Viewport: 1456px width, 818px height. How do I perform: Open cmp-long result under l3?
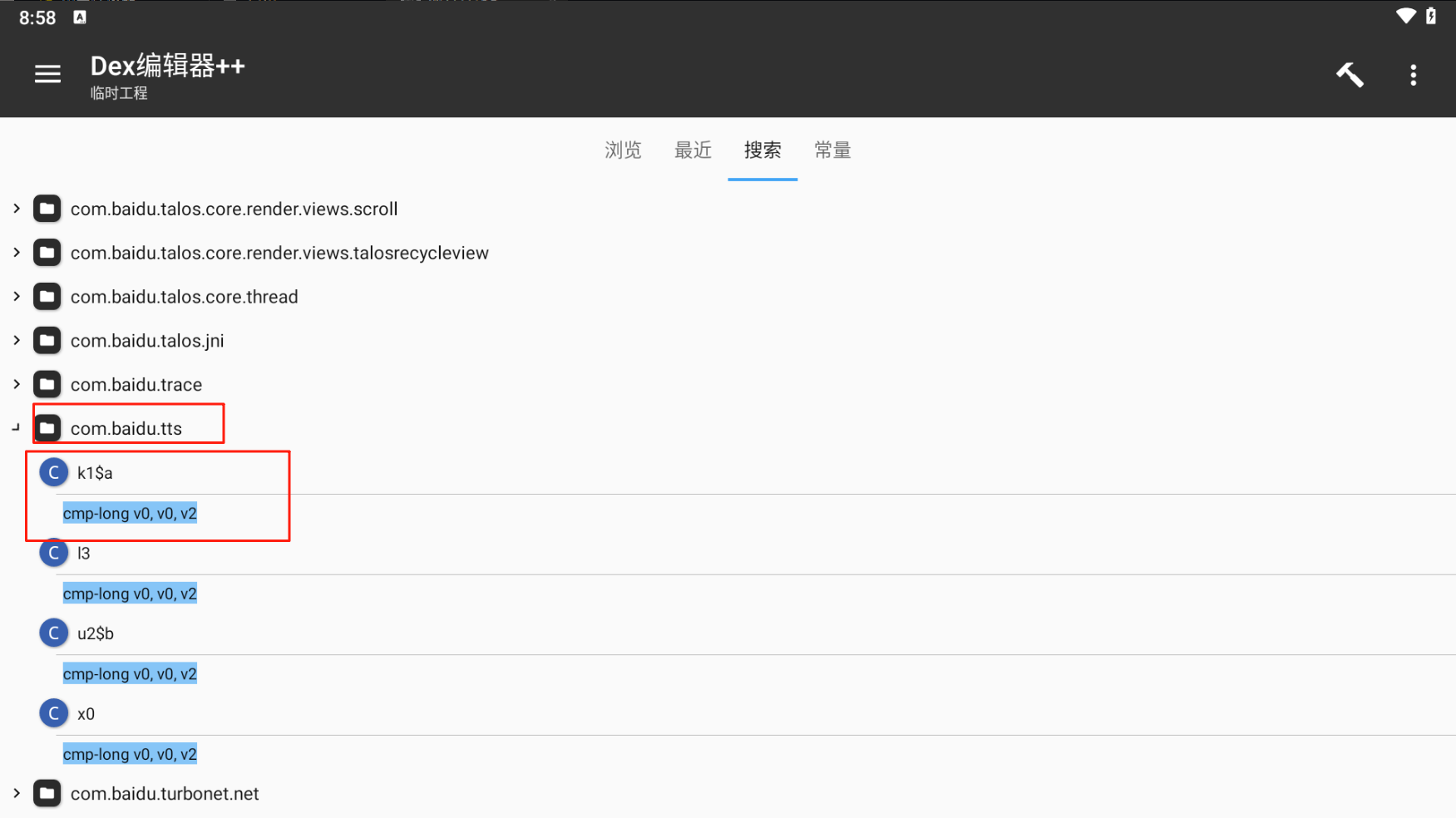130,594
